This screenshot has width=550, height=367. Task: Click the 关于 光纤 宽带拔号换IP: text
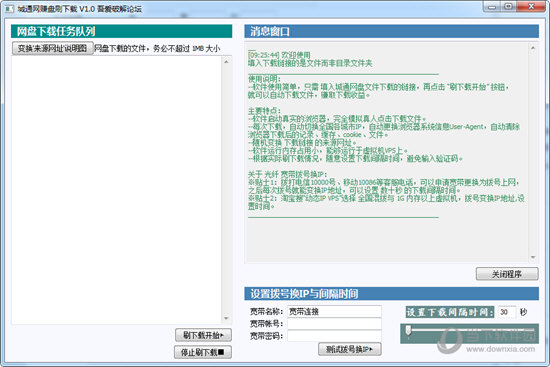click(x=287, y=174)
